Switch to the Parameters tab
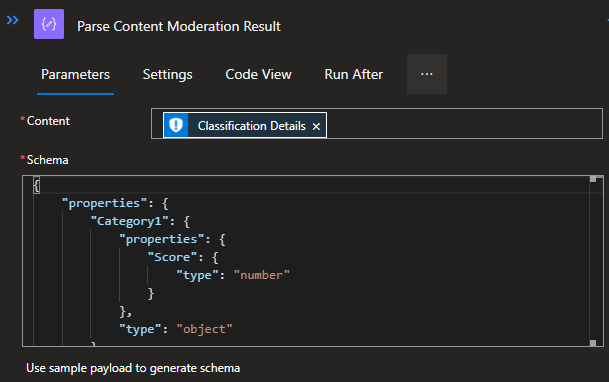This screenshot has width=609, height=382. point(75,75)
